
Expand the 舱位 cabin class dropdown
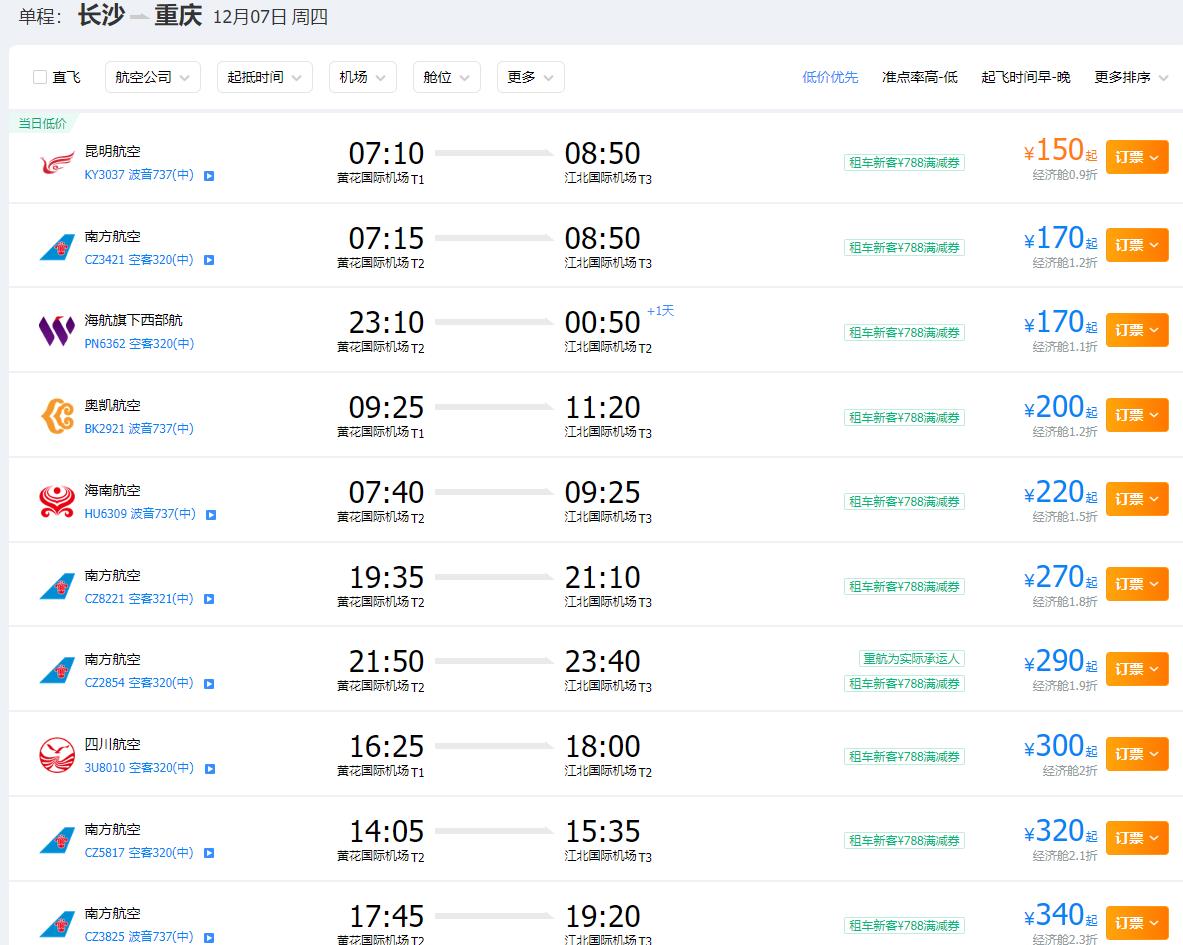click(446, 77)
